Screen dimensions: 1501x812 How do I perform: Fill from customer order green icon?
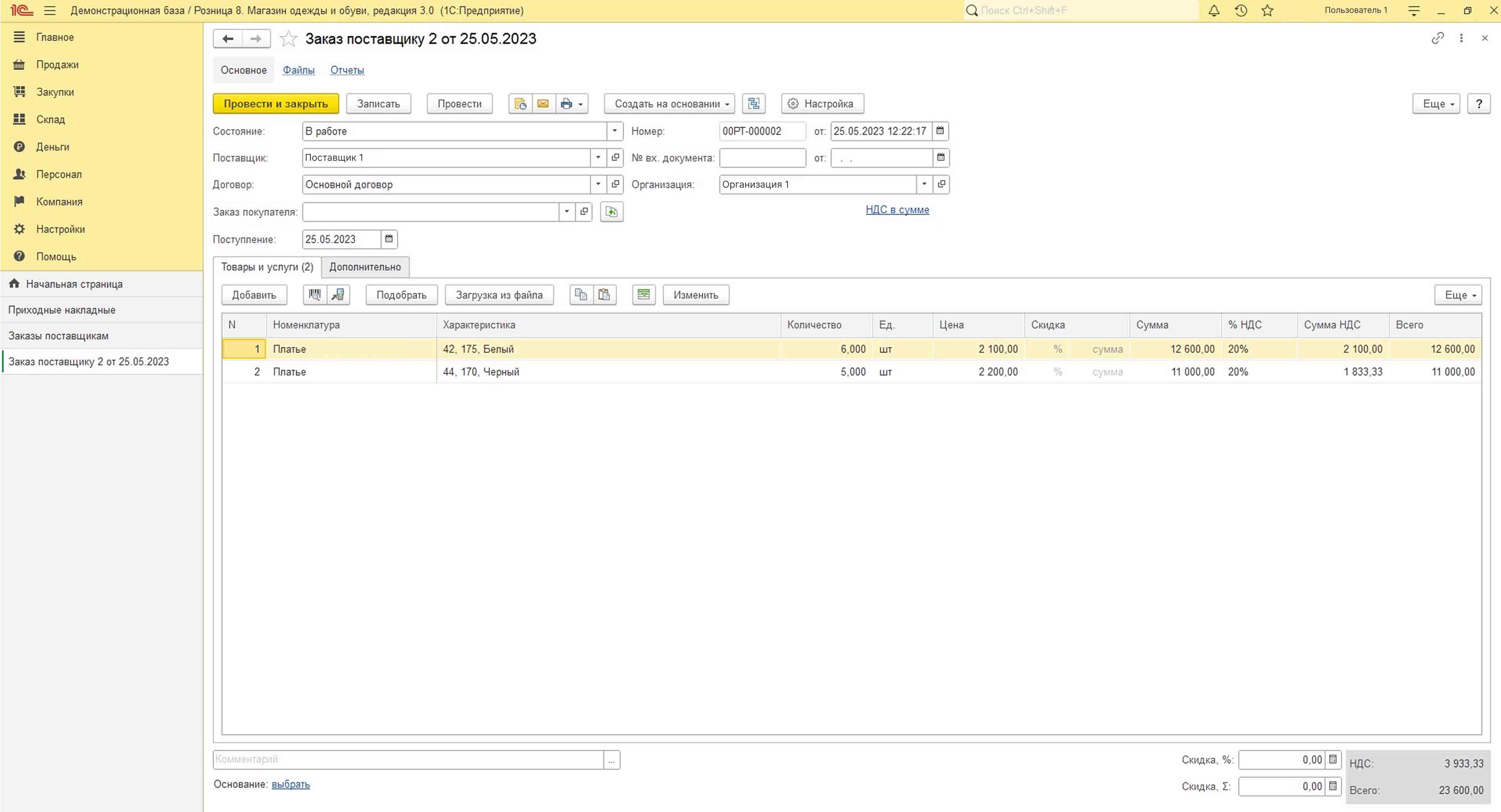pyautogui.click(x=612, y=212)
